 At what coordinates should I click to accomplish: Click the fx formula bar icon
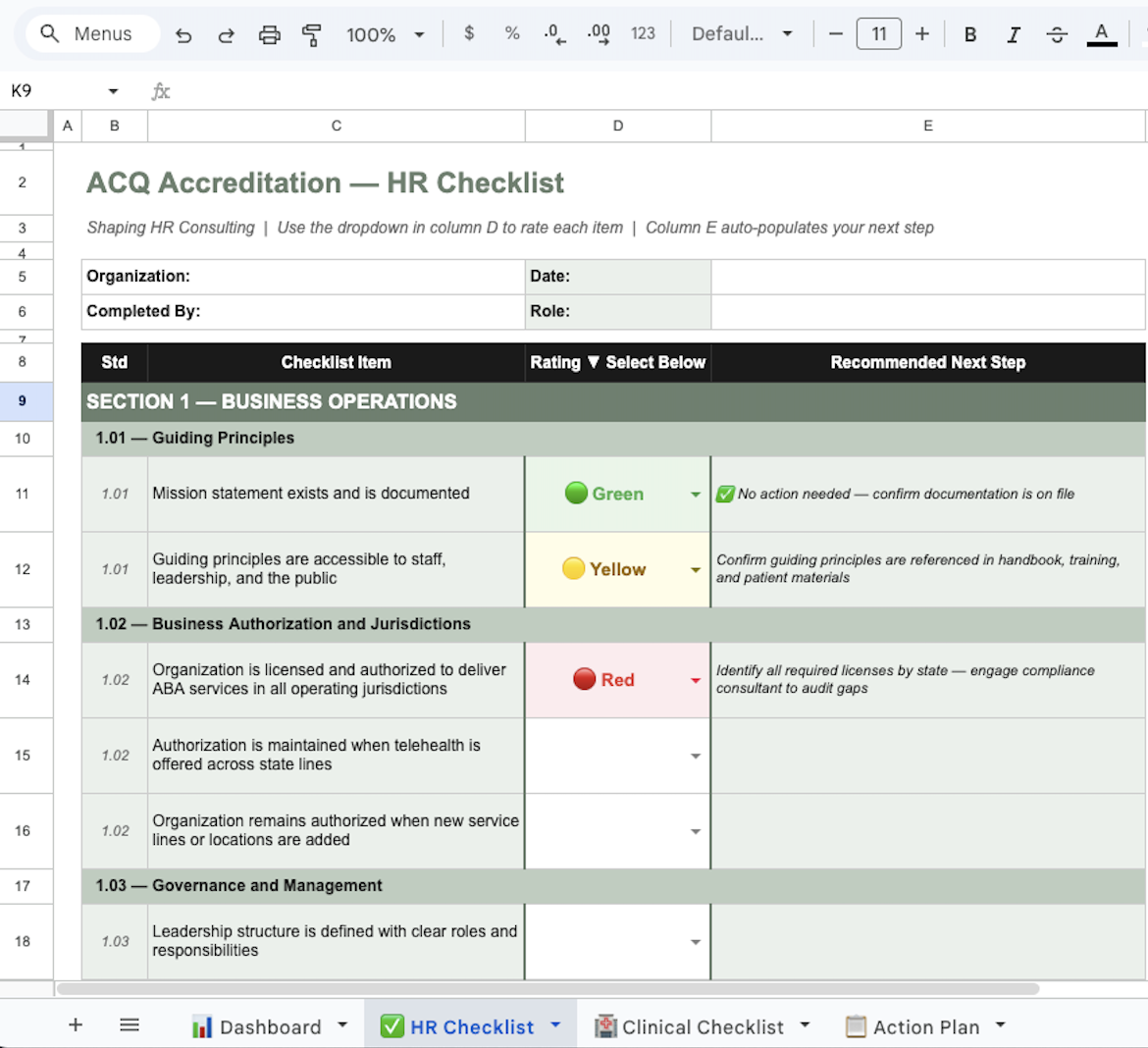coord(160,91)
